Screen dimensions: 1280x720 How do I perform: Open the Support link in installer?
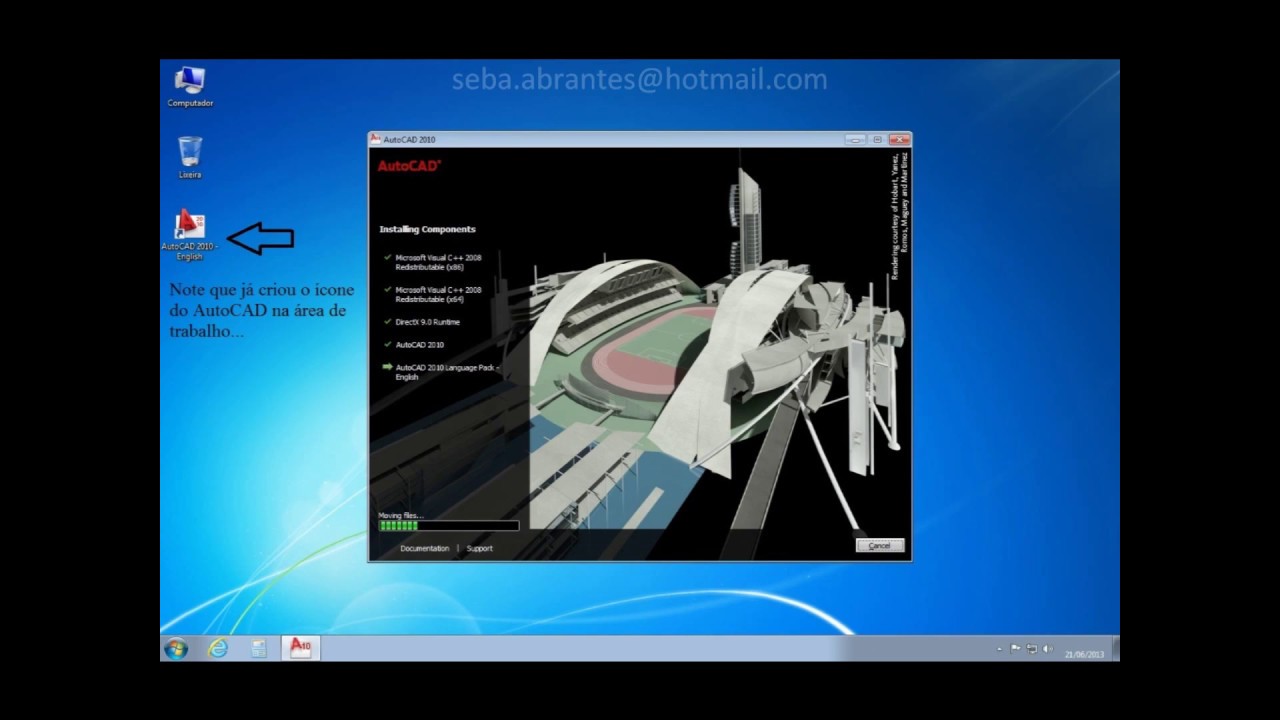[x=479, y=548]
